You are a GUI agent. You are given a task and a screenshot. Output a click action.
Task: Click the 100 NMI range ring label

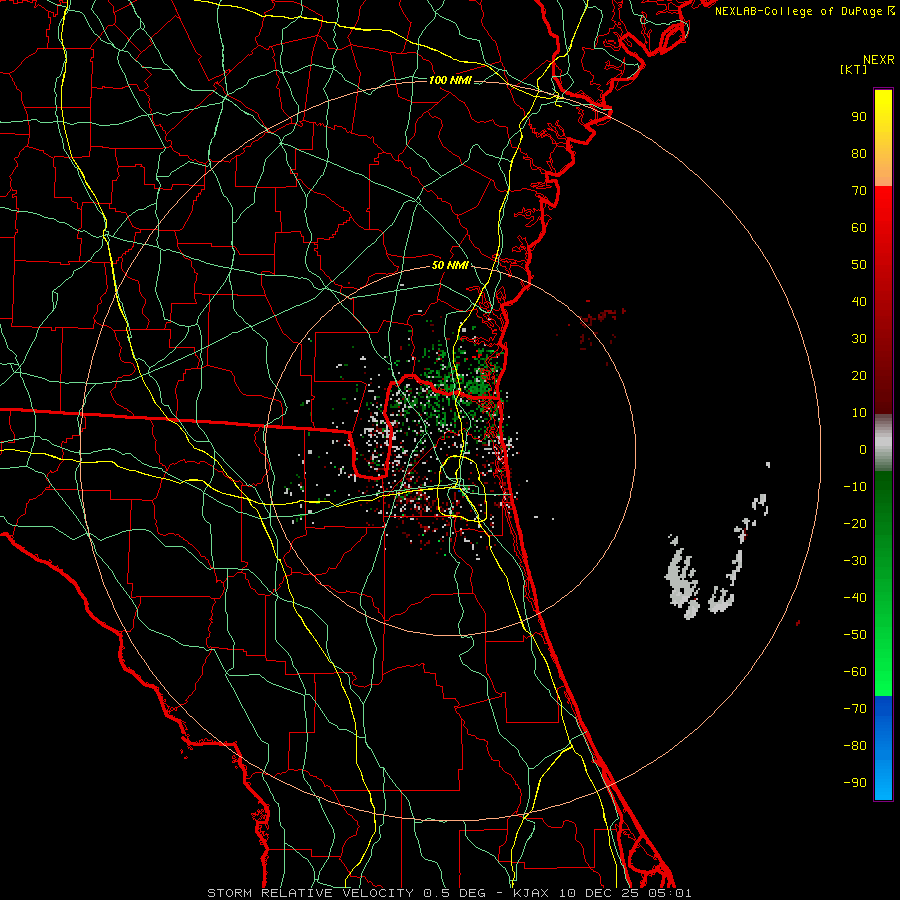pyautogui.click(x=450, y=80)
